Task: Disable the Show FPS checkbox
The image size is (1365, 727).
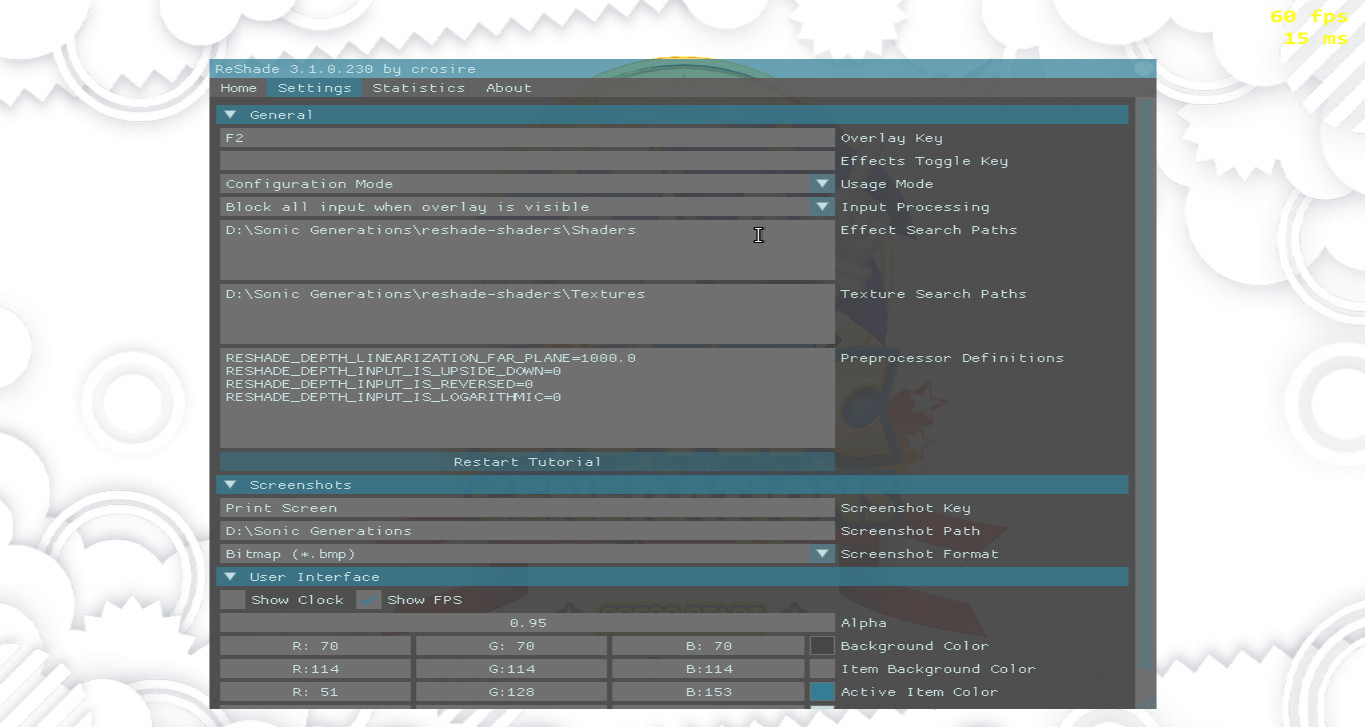Action: [369, 600]
